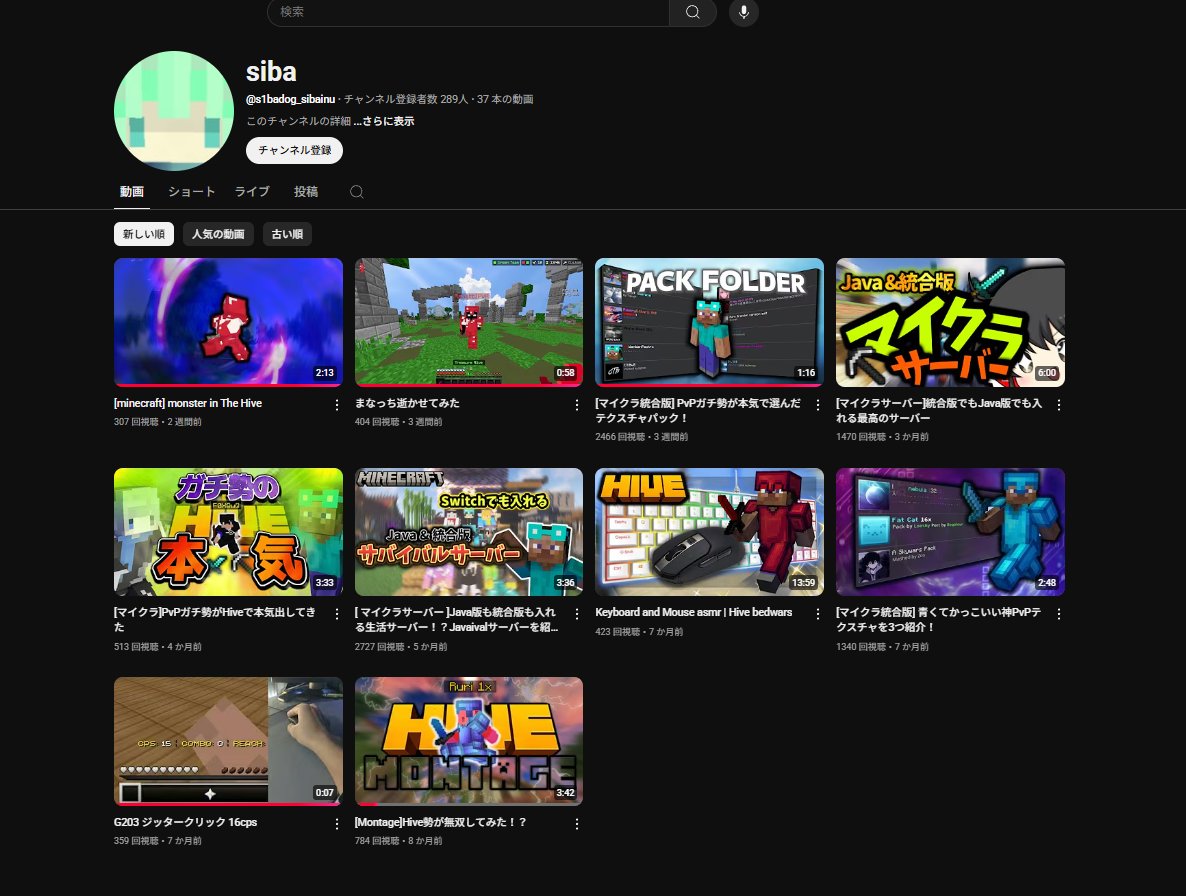
Task: Sort videos by 古い順
Action: tap(287, 234)
